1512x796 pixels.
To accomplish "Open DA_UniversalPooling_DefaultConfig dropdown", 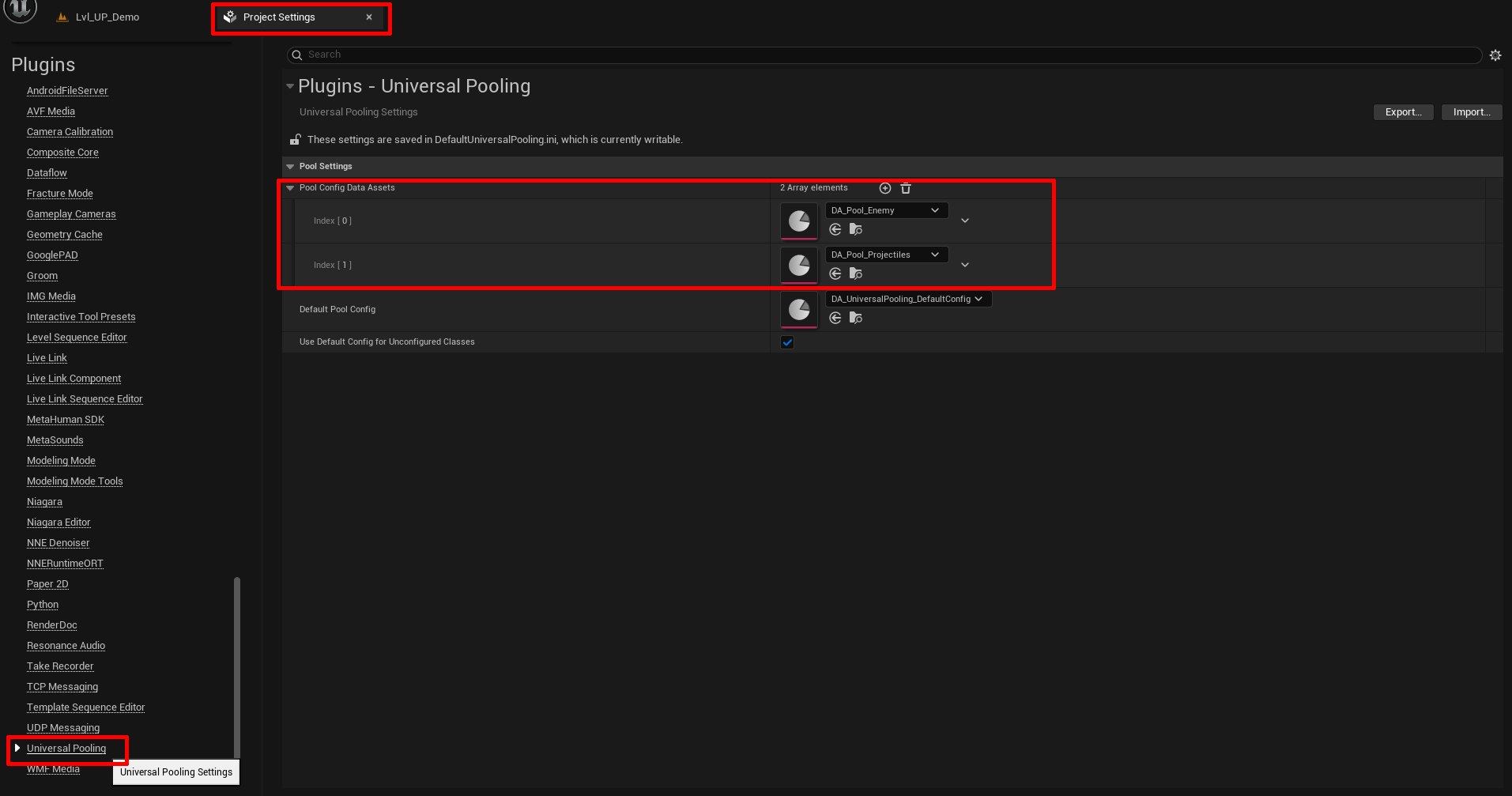I will pos(907,299).
